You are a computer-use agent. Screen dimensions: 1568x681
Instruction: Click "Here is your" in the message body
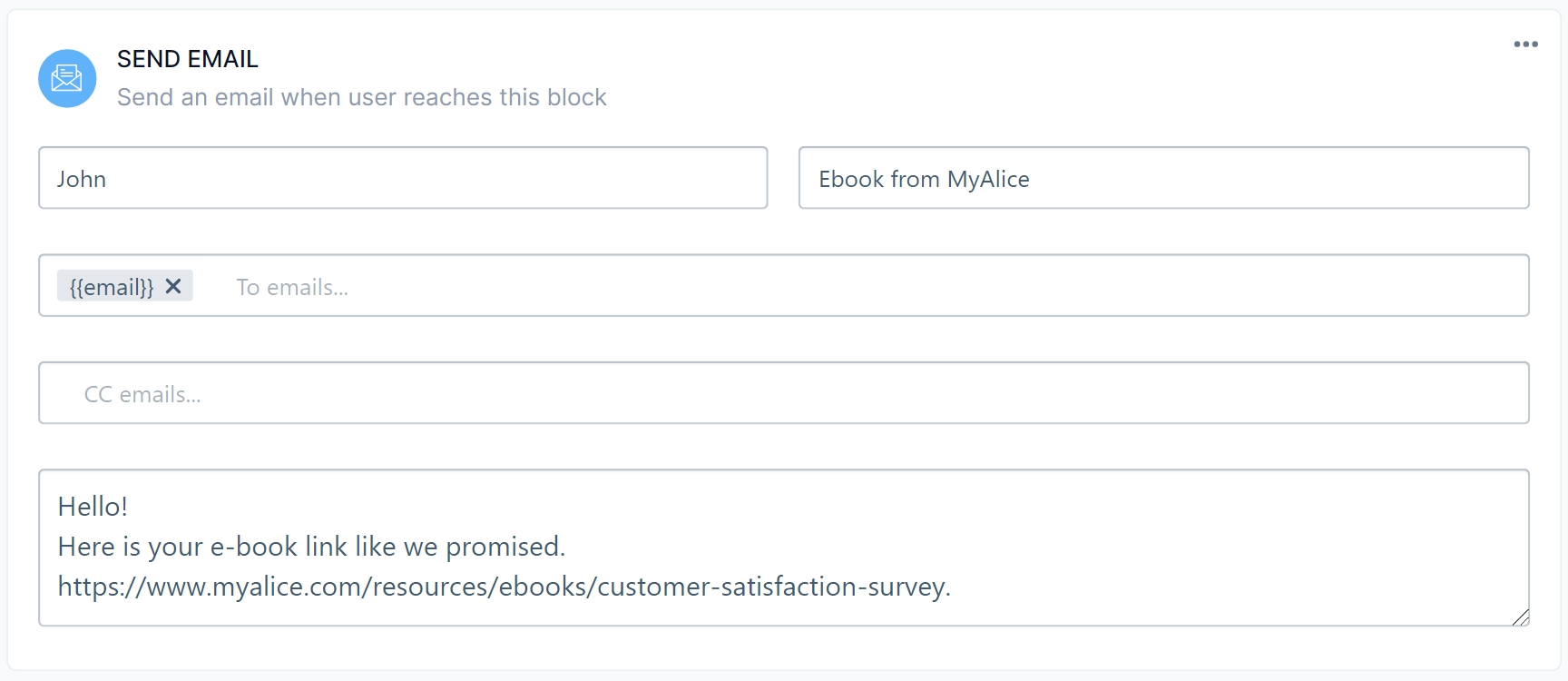(130, 547)
